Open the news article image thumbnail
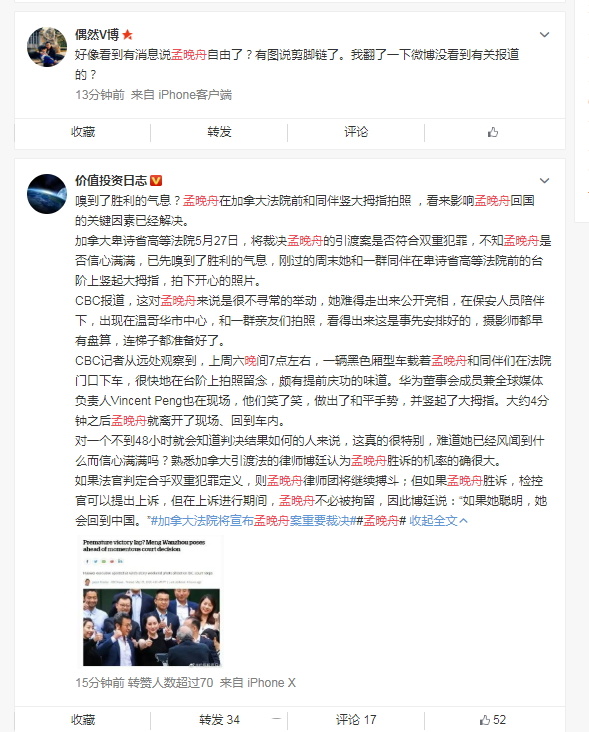Viewport: 589px width, 732px height. 149,601
